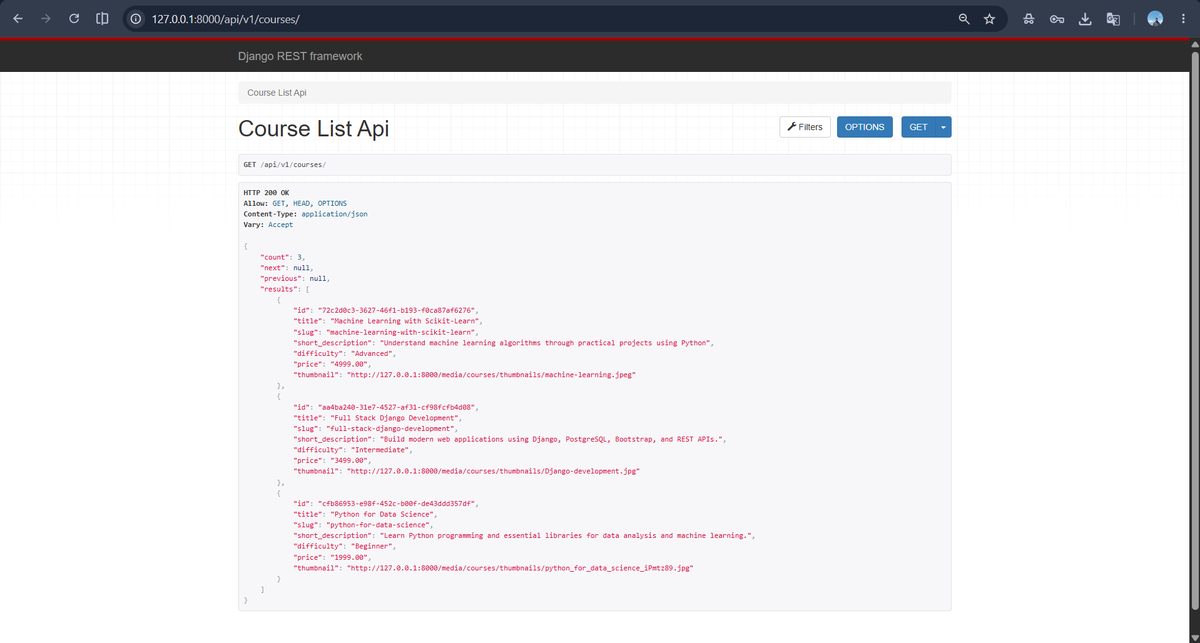Bookmark this page with the star icon

tap(989, 19)
